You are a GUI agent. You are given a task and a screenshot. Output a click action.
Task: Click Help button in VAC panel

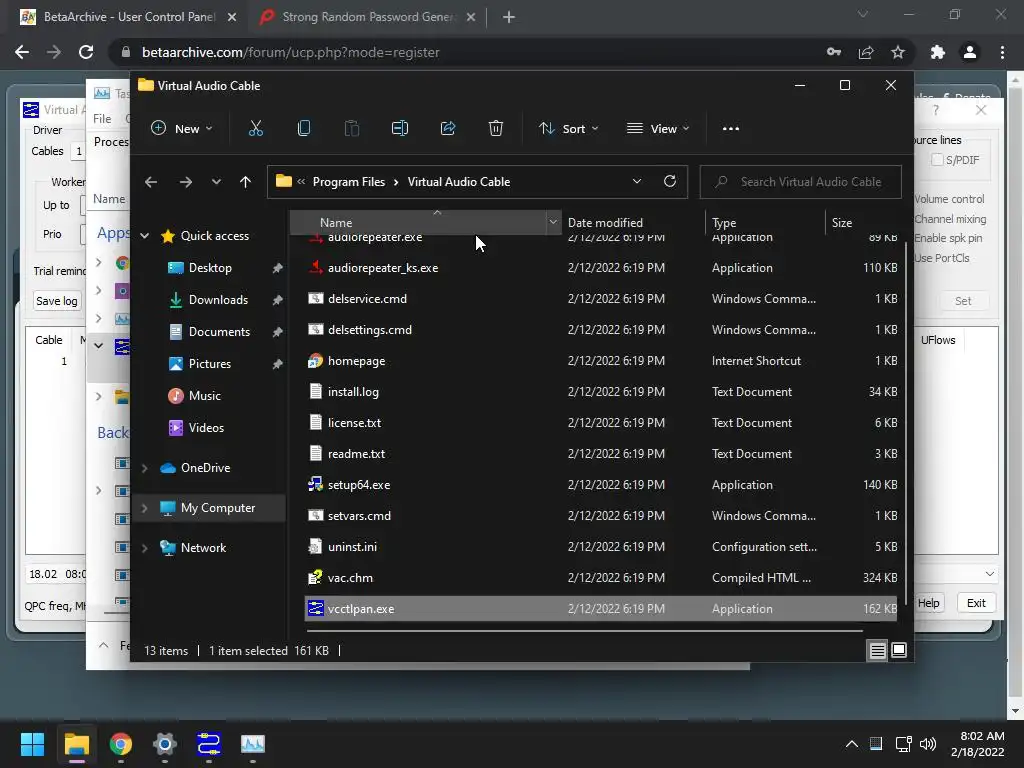tap(929, 603)
